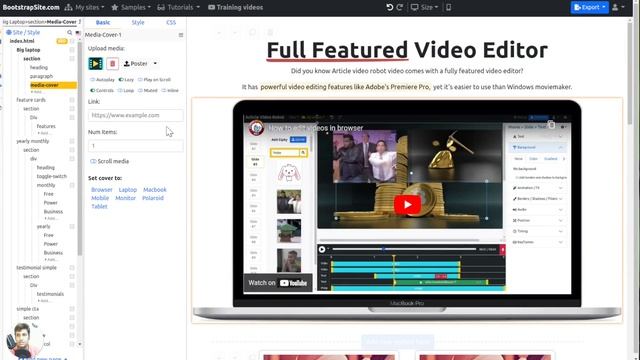Image resolution: width=640 pixels, height=360 pixels.
Task: Select the toggle-switch tree item
Action: click(x=51, y=176)
